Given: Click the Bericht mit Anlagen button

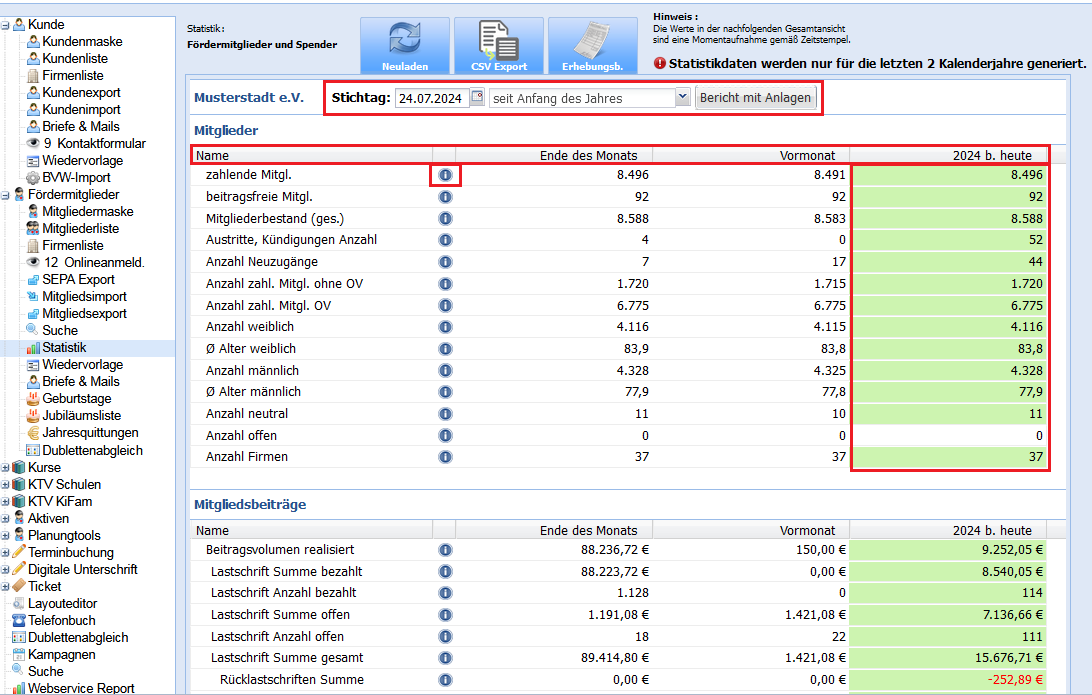Looking at the screenshot, I should pyautogui.click(x=755, y=97).
